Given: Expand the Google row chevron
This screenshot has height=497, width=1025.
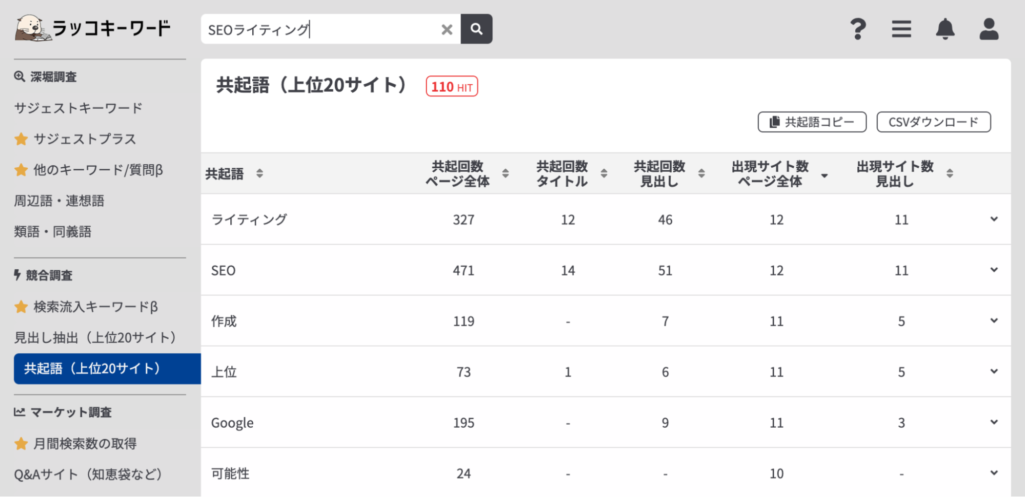Looking at the screenshot, I should [993, 422].
